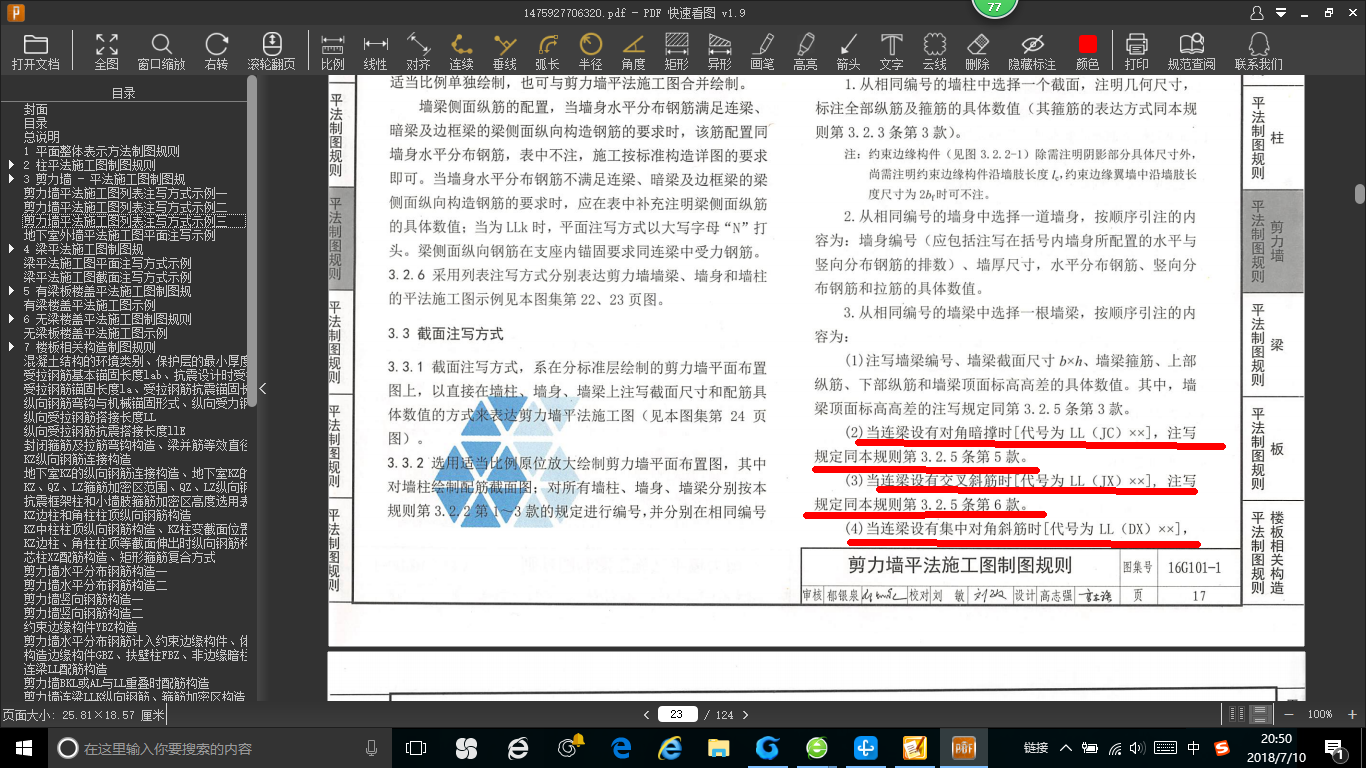Select the 文字 text annotation tool
Image resolution: width=1366 pixels, height=768 pixels.
891,51
